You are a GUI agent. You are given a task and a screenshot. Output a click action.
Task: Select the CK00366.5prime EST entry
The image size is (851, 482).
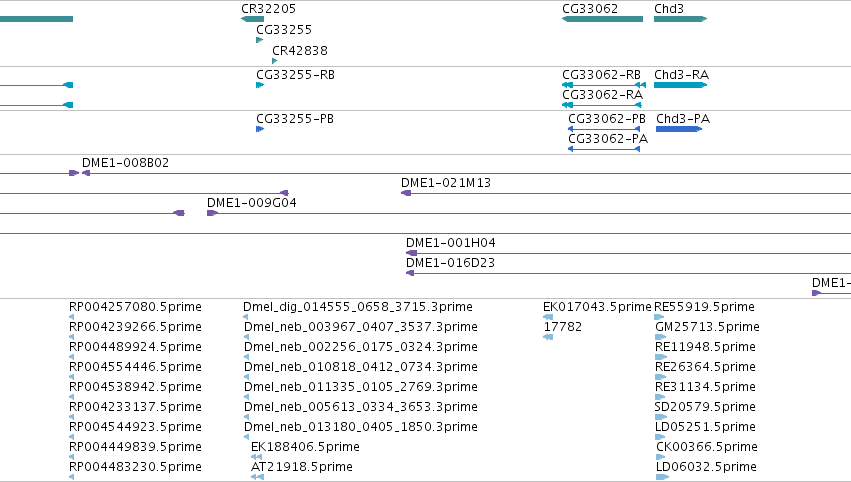coord(707,447)
